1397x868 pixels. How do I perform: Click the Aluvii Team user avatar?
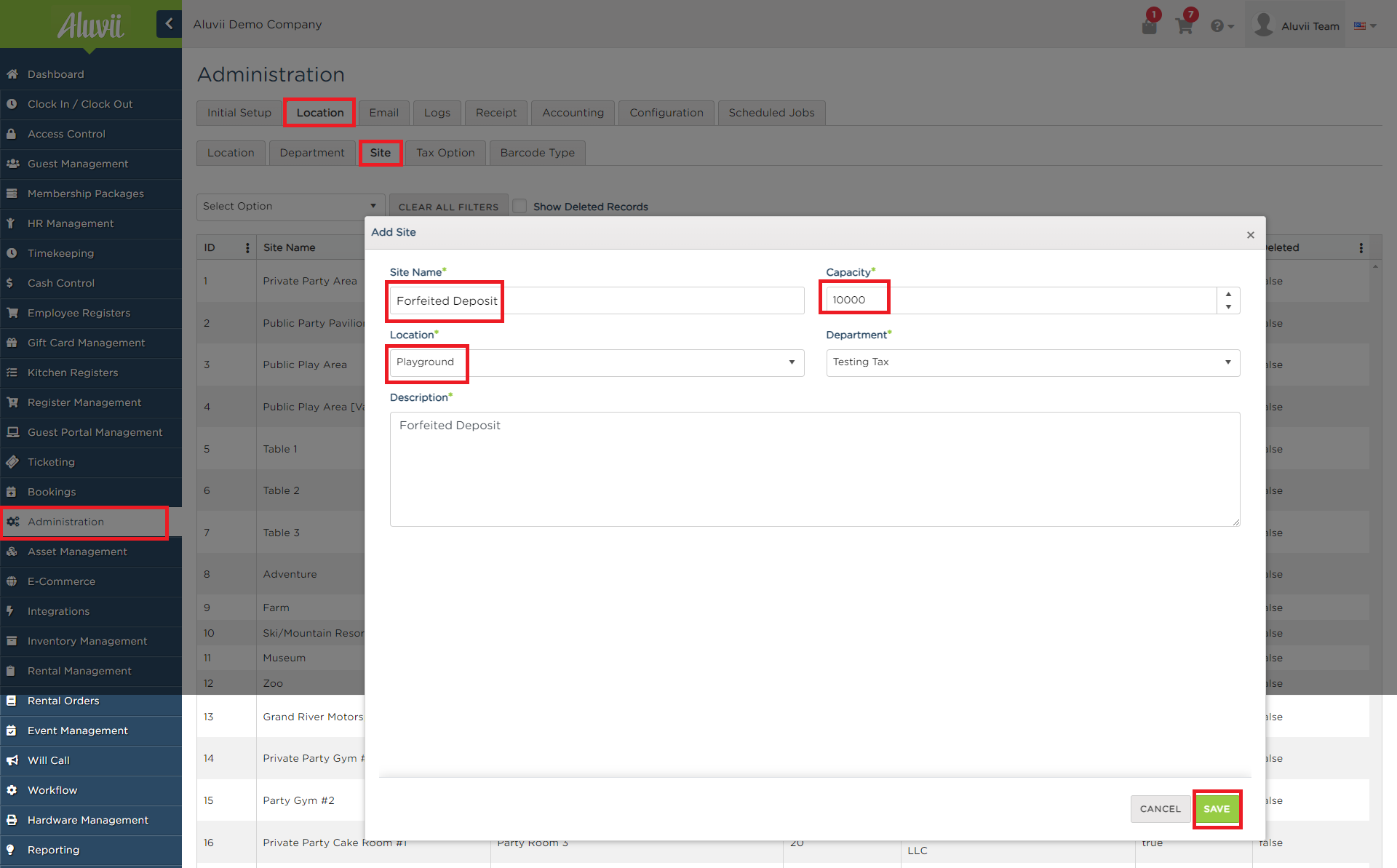(x=1264, y=25)
